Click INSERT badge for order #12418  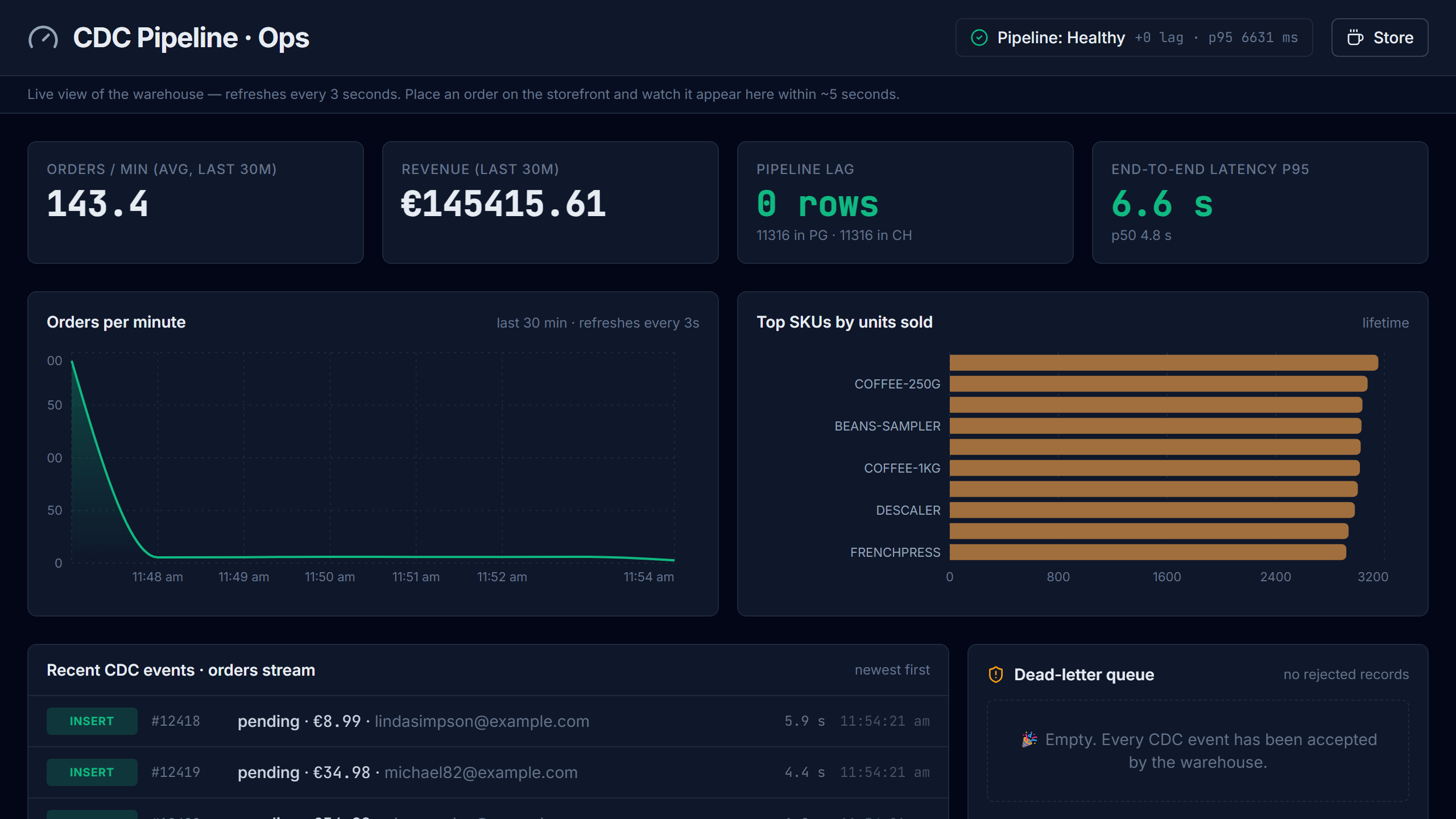click(x=92, y=721)
